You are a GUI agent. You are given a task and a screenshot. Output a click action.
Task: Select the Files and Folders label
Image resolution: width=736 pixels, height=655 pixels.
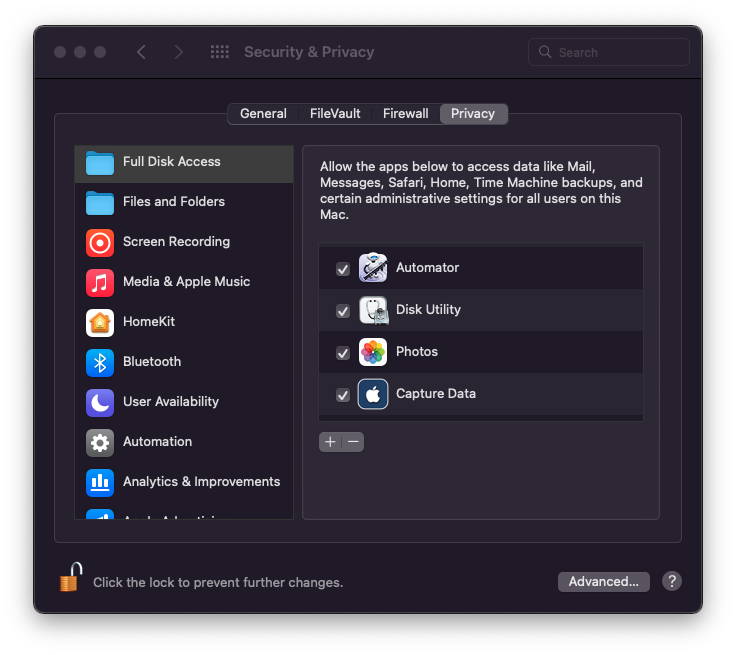tap(174, 201)
